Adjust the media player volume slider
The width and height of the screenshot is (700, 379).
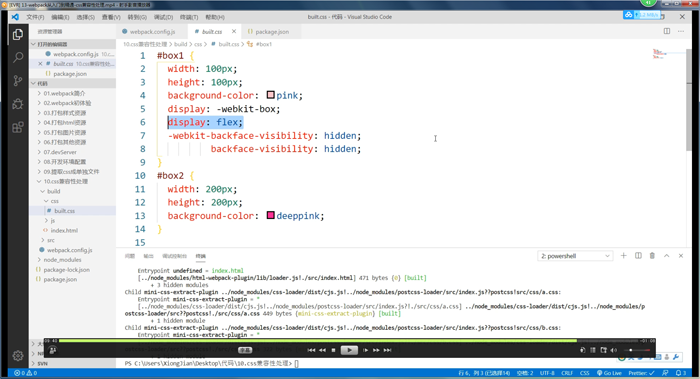[637, 350]
